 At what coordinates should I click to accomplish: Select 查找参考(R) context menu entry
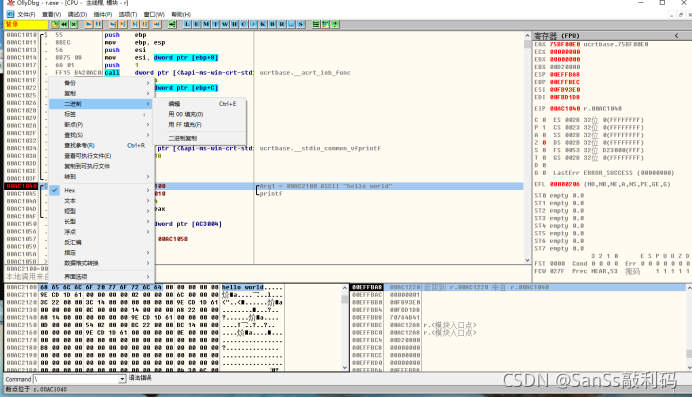coord(101,146)
